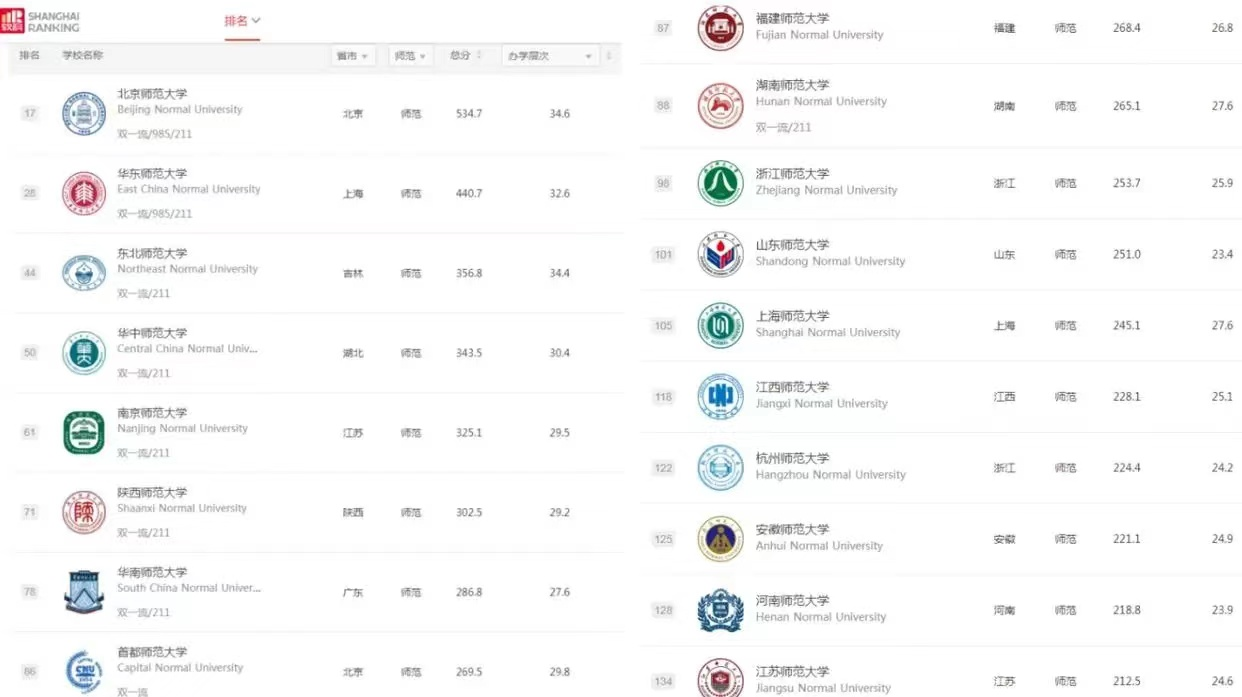Click the Shanghai Ranking logo

41,21
